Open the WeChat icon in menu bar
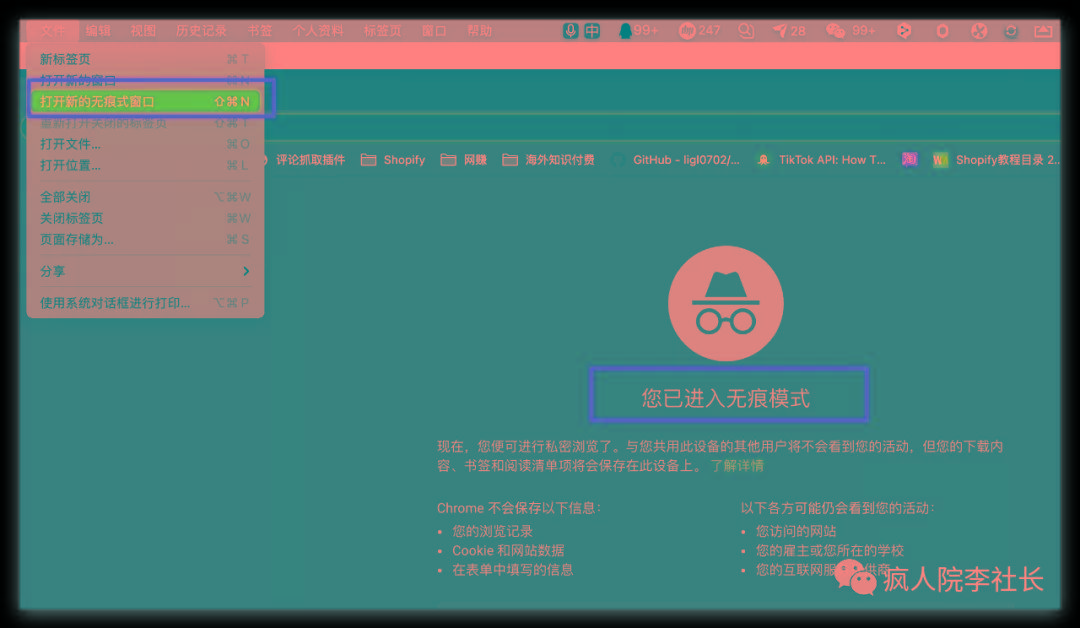The image size is (1080, 628). (x=836, y=31)
